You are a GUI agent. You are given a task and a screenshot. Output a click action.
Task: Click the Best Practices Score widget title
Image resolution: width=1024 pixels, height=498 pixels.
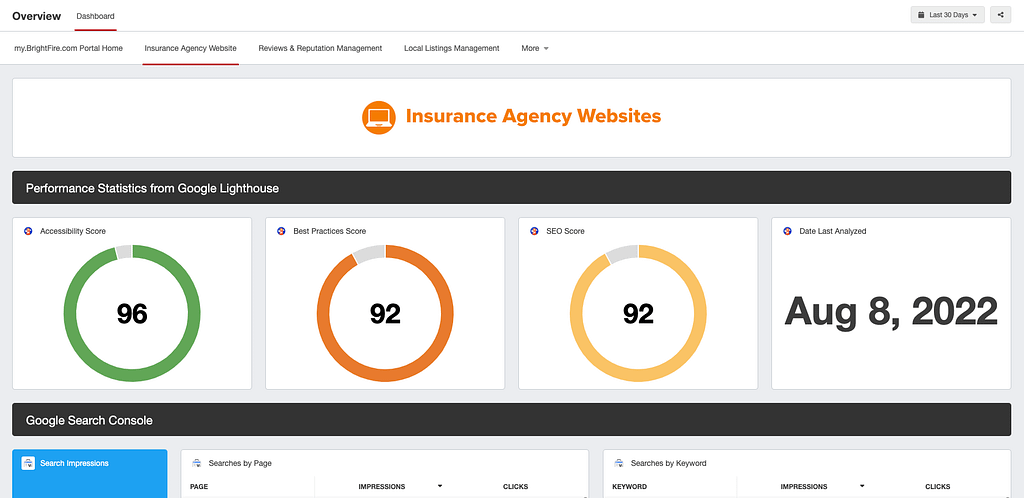(x=330, y=231)
